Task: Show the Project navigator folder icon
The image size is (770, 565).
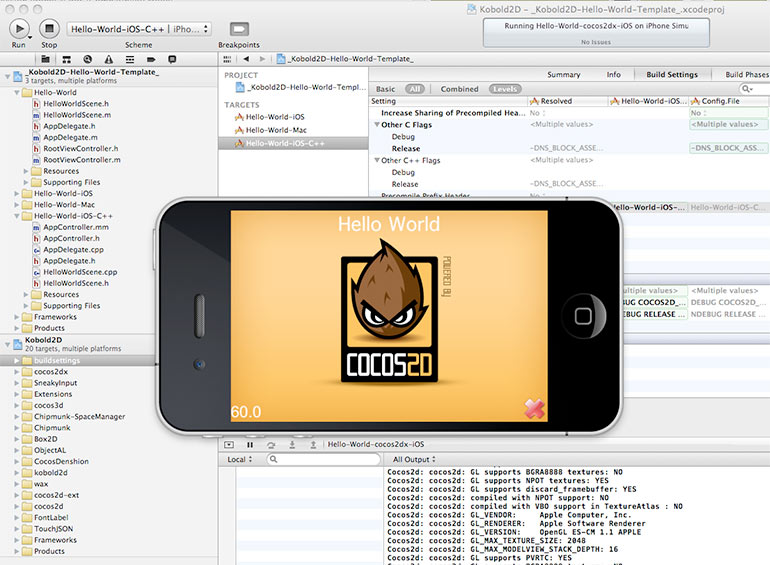Action: point(45,59)
